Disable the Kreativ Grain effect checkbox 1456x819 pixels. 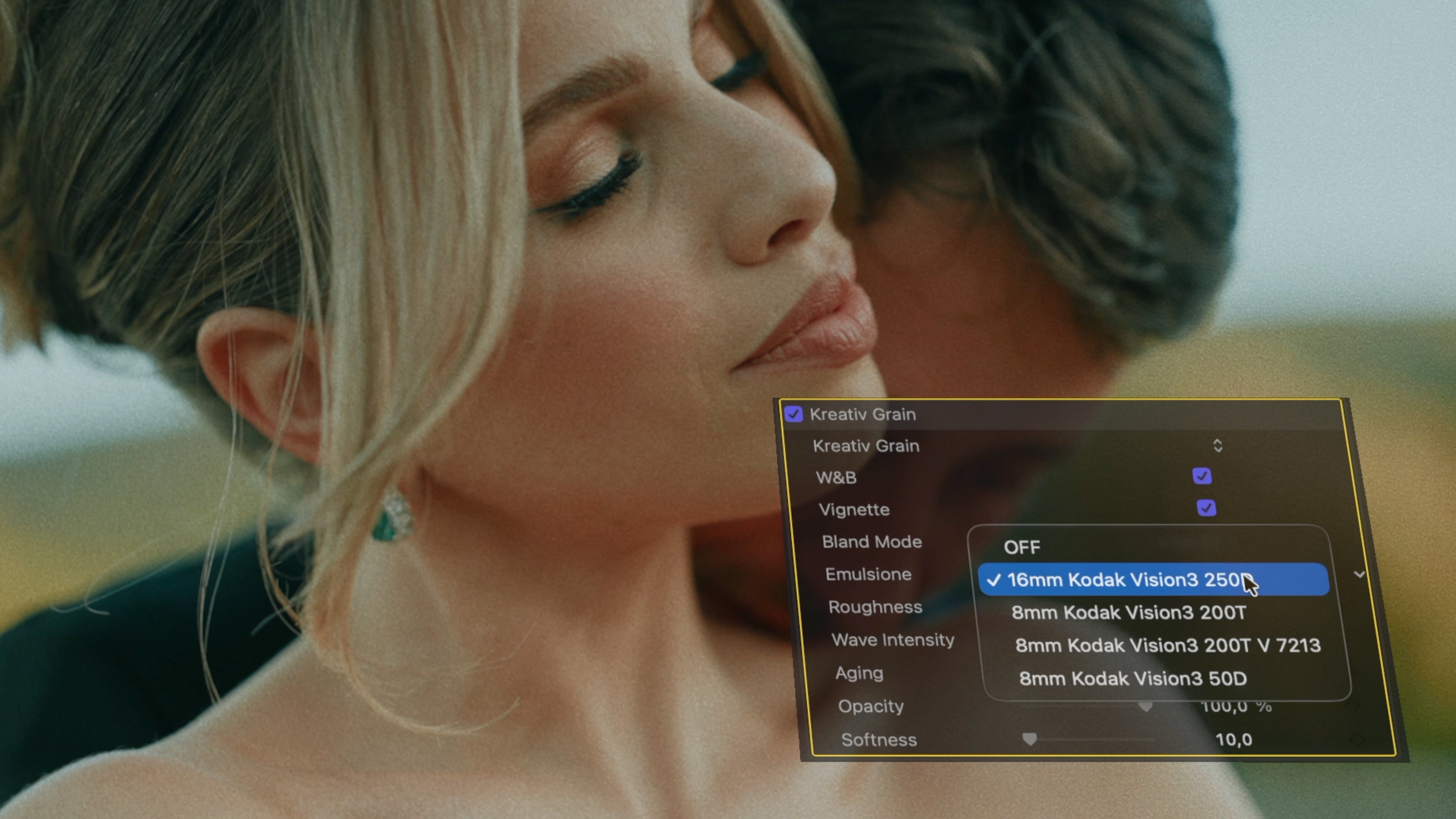coord(794,414)
